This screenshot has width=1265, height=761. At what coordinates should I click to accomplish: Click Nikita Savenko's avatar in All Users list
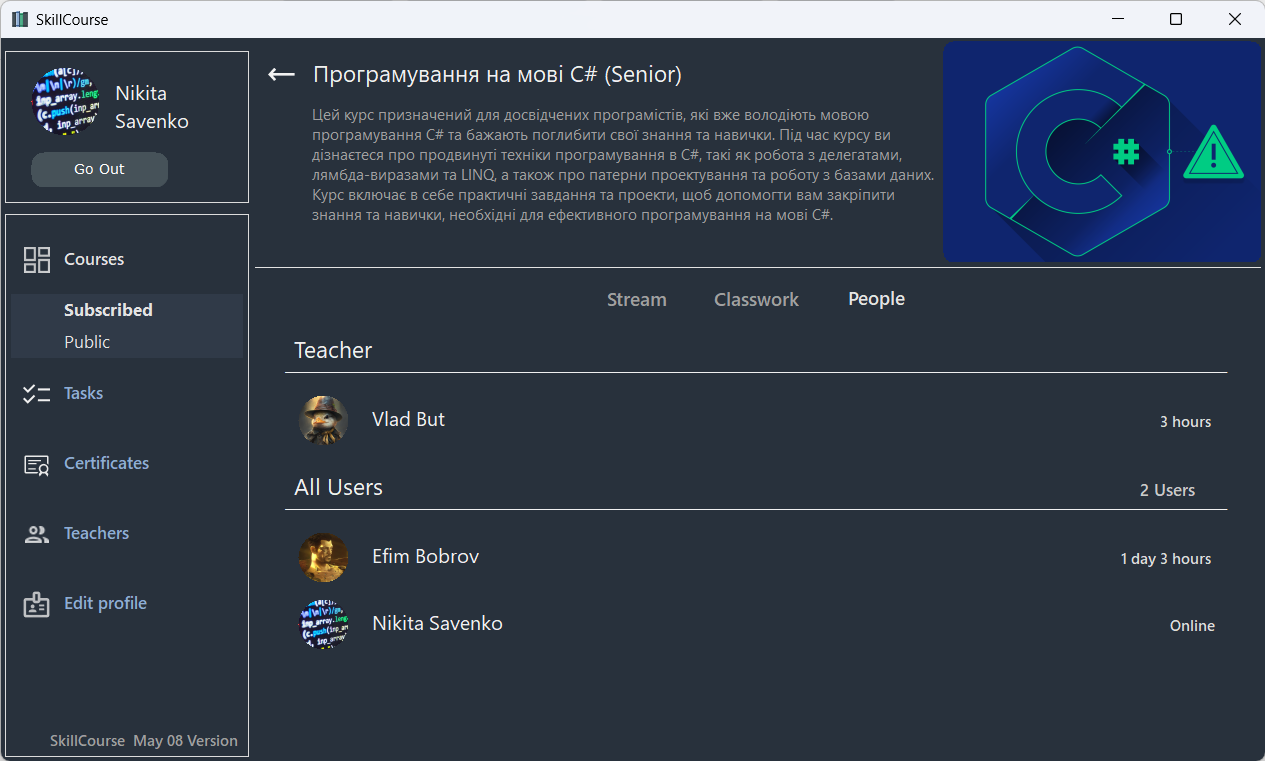tap(324, 625)
